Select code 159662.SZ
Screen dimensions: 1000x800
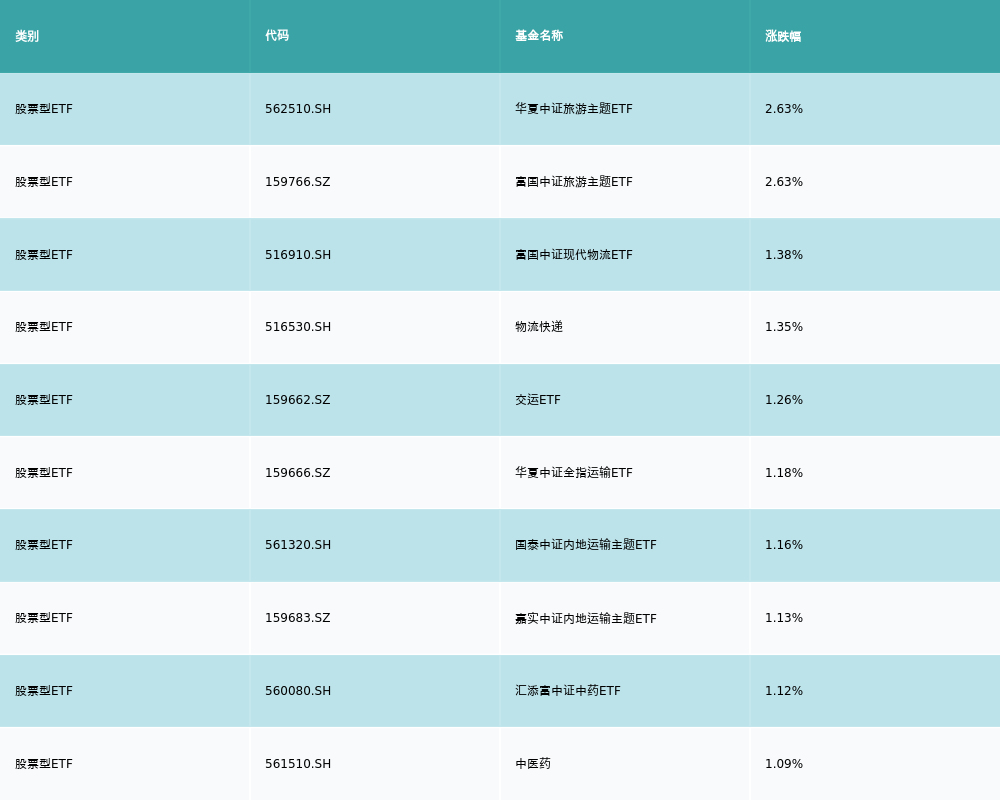[298, 400]
